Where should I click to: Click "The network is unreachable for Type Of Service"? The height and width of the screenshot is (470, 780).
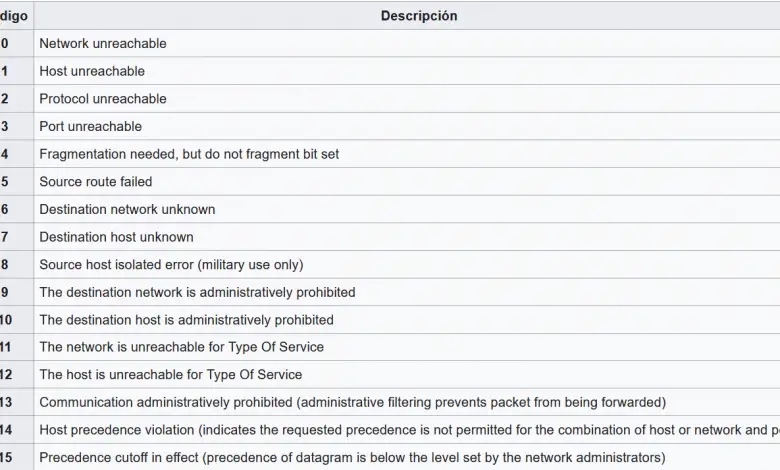(x=181, y=347)
